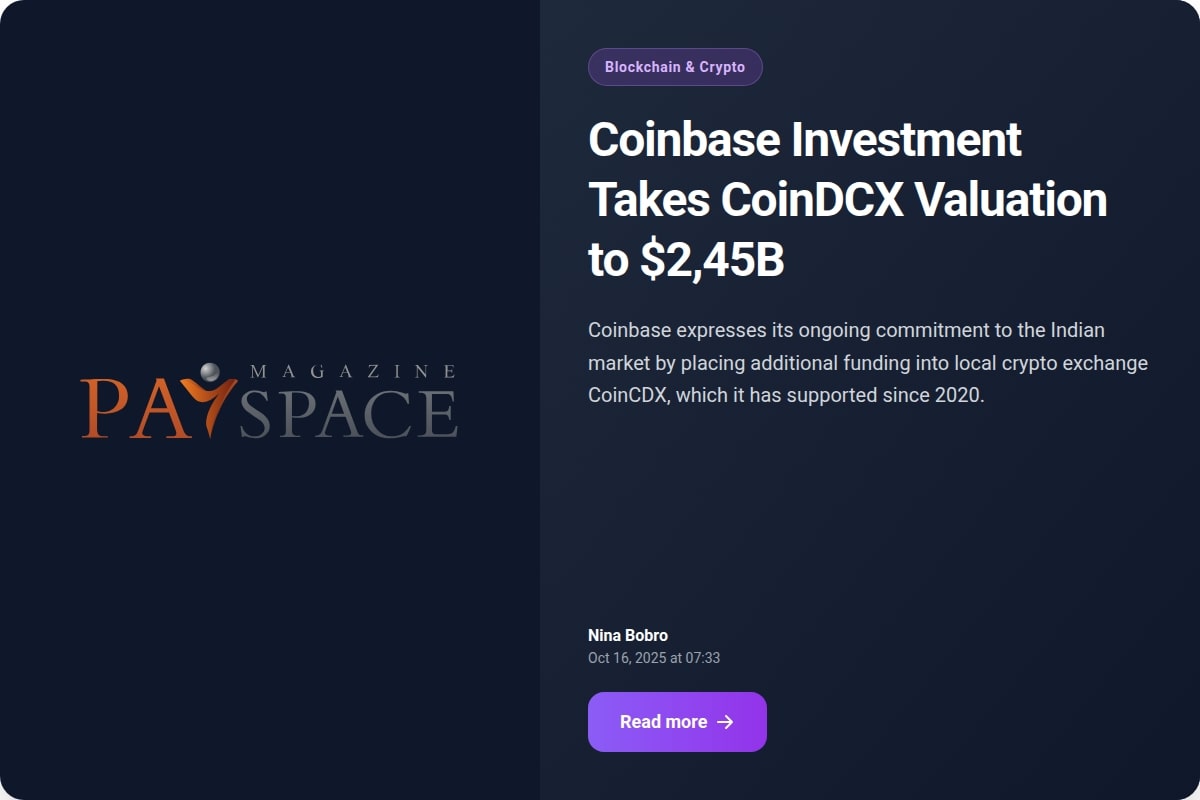Click the arrow icon in Read more
Viewport: 1200px width, 800px height.
tap(726, 722)
